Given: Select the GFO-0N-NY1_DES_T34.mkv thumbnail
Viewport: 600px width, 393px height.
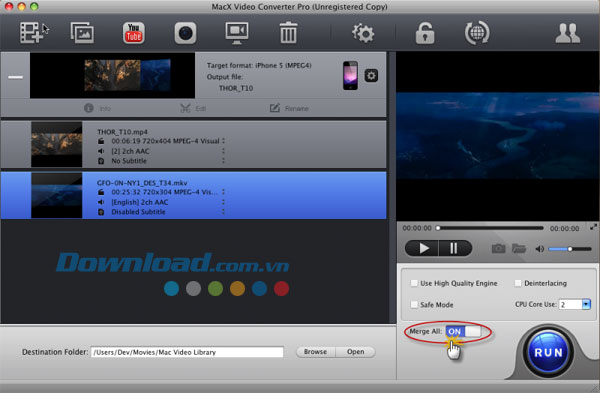Looking at the screenshot, I should tap(57, 195).
